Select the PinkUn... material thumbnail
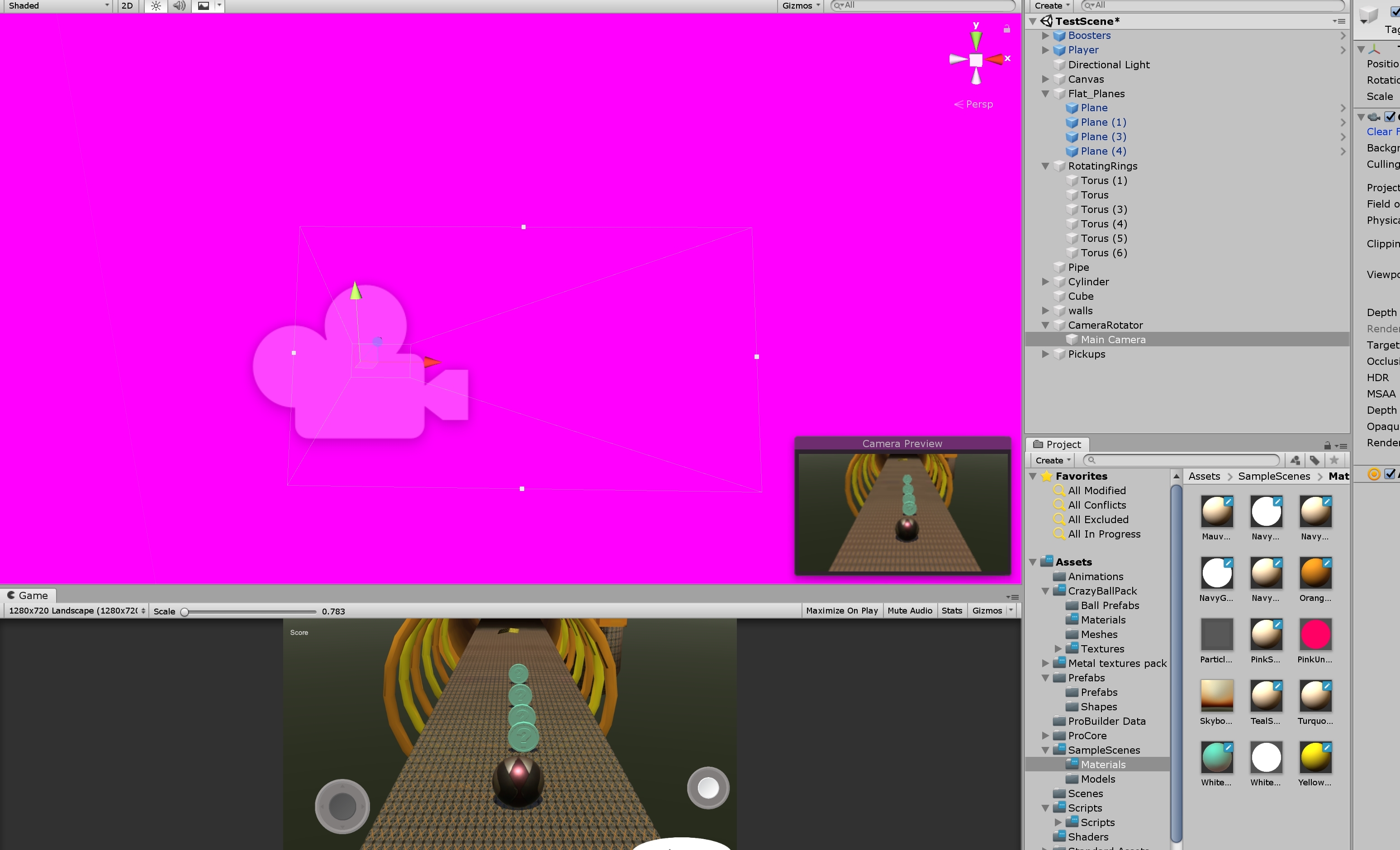1400x850 pixels. (x=1315, y=635)
